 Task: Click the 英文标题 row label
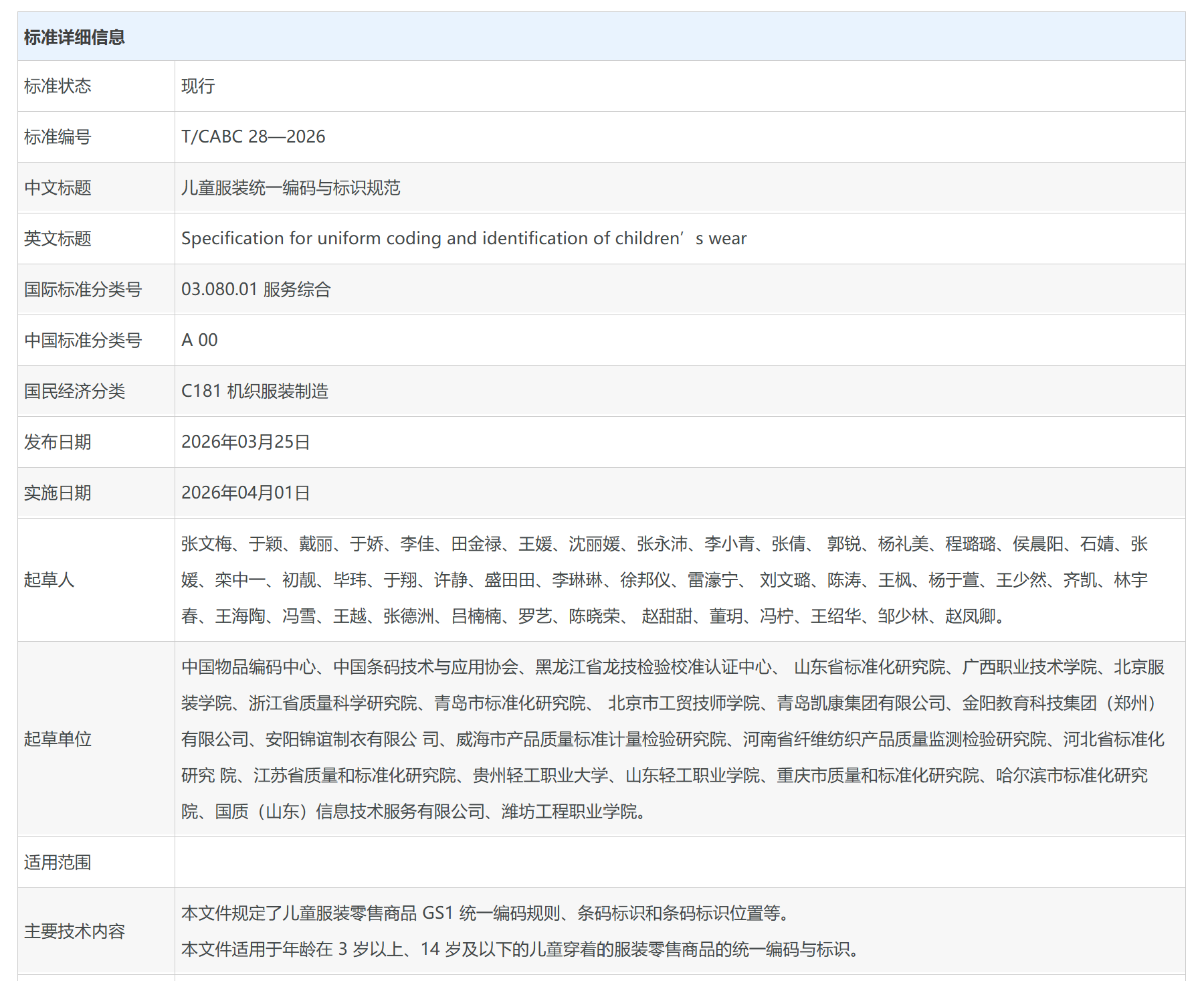pyautogui.click(x=58, y=239)
